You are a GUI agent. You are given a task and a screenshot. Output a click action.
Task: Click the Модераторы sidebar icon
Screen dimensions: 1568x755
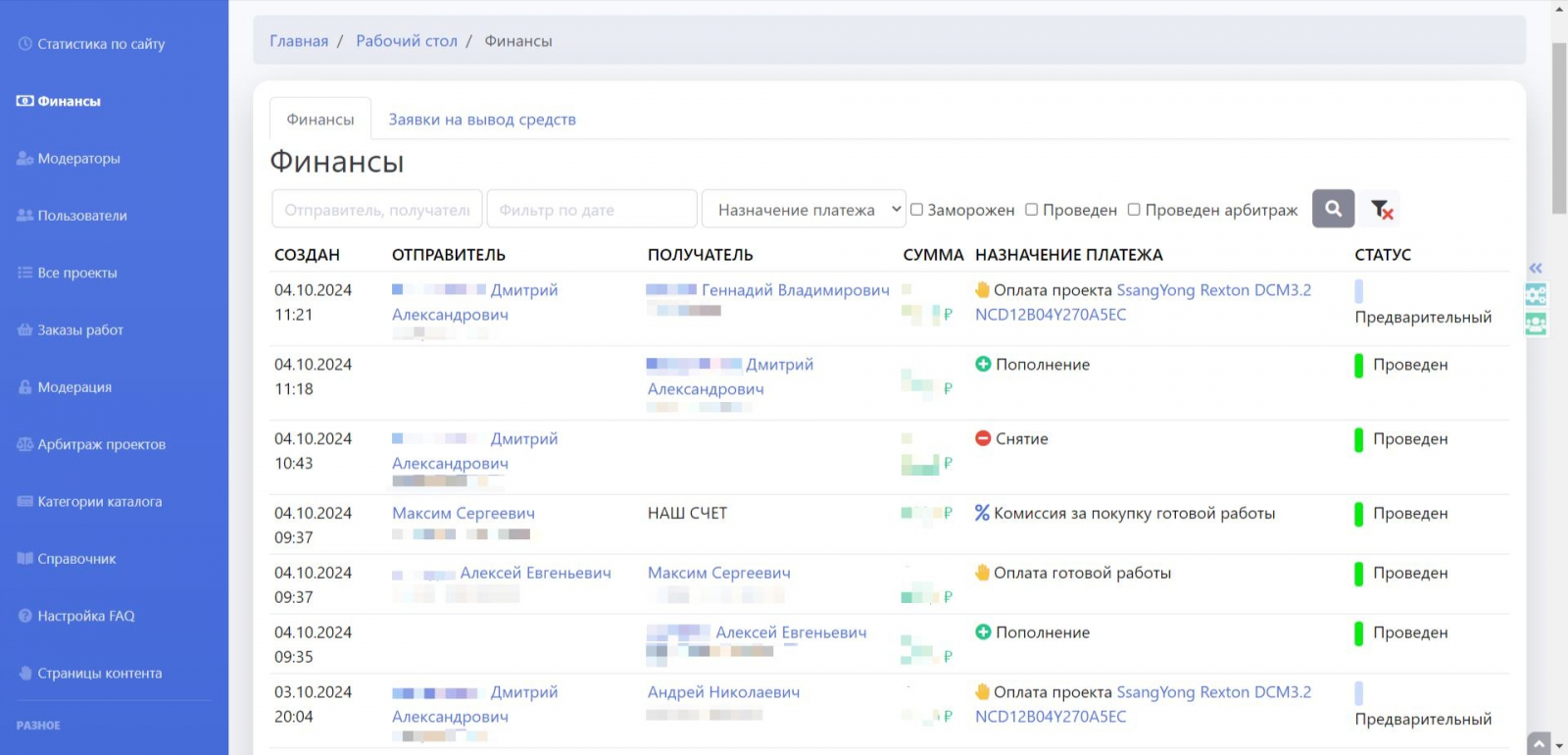[25, 159]
